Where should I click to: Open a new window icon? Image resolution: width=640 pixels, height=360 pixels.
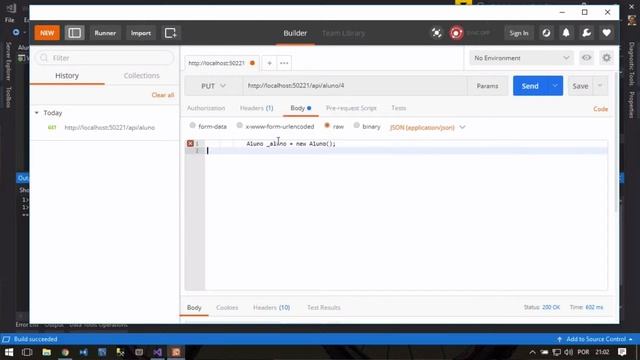170,33
